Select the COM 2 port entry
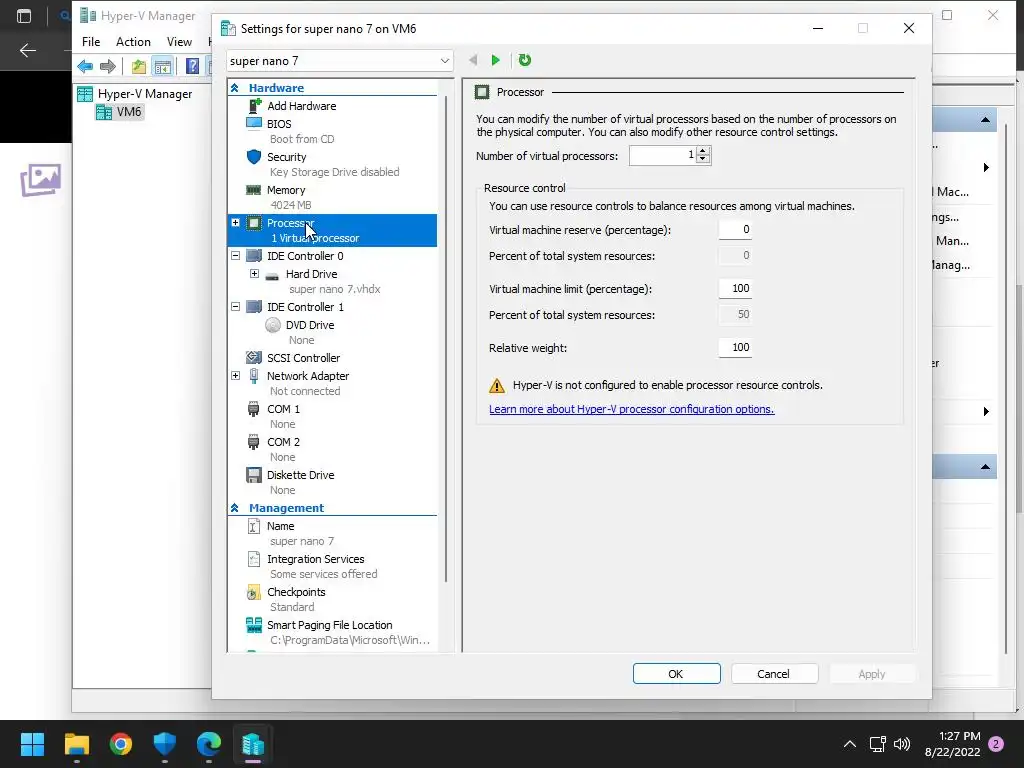The width and height of the screenshot is (1024, 768). (283, 442)
